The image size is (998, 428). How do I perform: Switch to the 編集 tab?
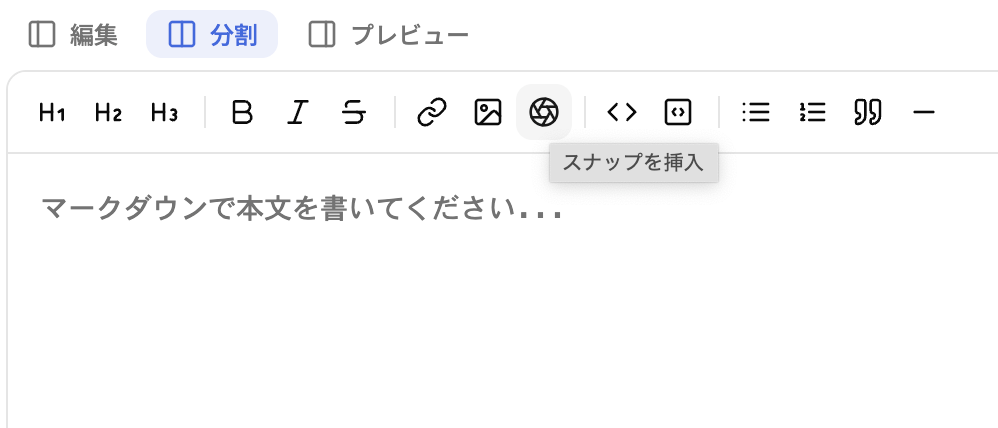tap(73, 34)
